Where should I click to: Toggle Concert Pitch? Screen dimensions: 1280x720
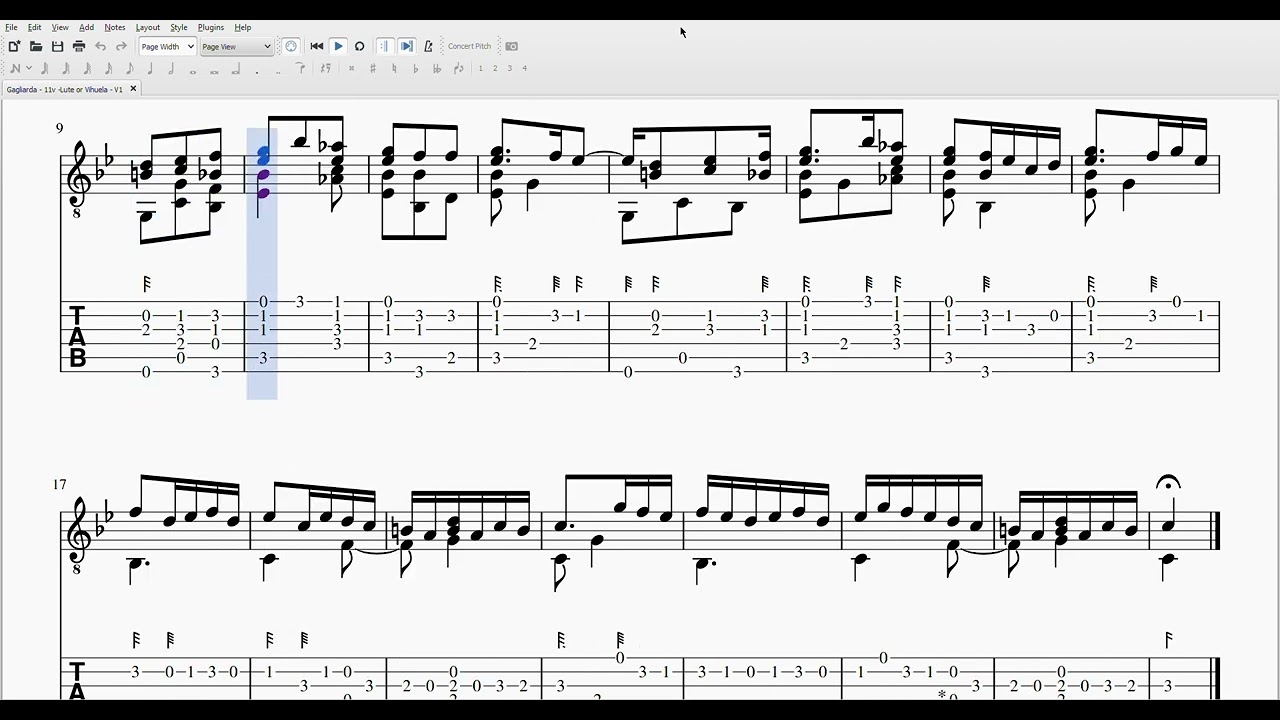click(469, 46)
